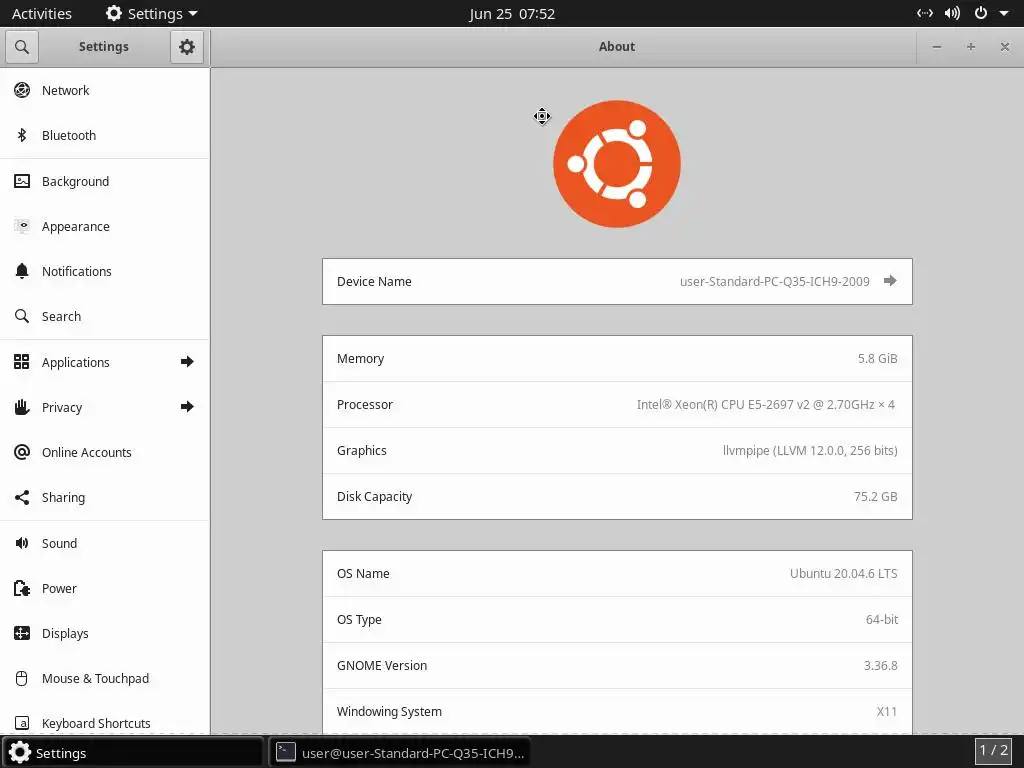1024x768 pixels.
Task: Click the Applications grid icon
Action: (22, 362)
